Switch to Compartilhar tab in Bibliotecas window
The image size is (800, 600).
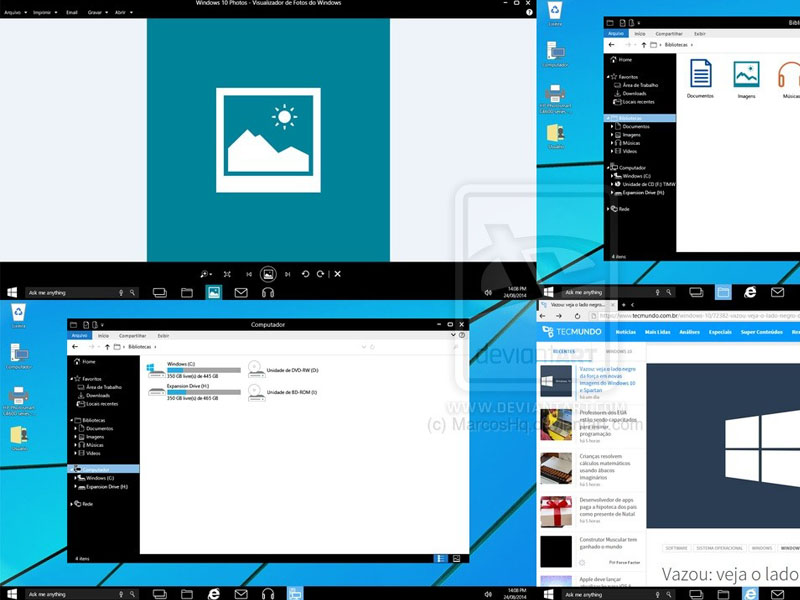click(x=669, y=34)
